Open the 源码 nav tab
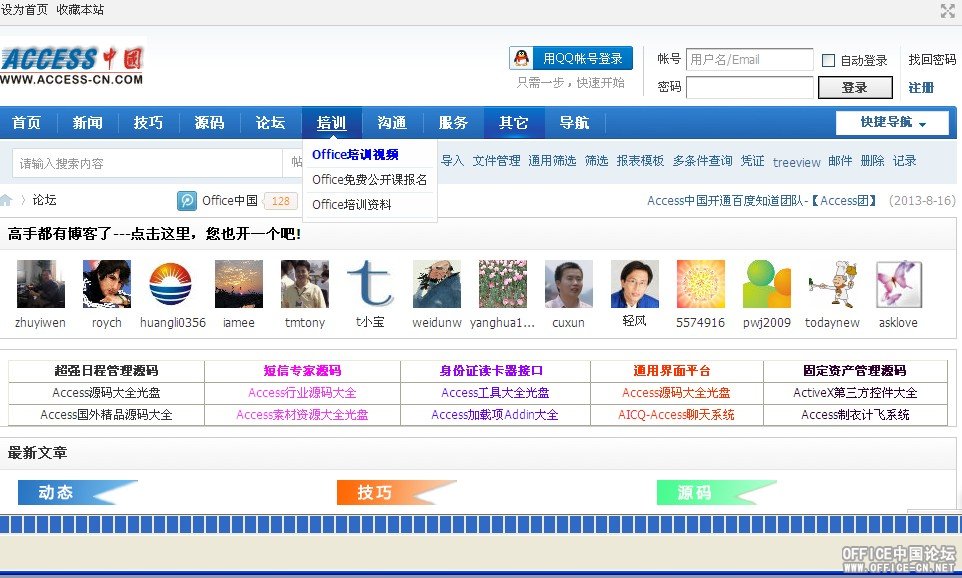962x578 pixels. coord(209,123)
